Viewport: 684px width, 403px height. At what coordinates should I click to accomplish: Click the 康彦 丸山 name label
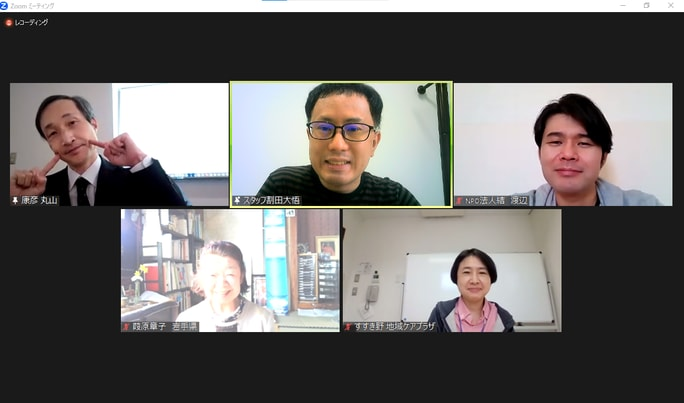point(39,201)
